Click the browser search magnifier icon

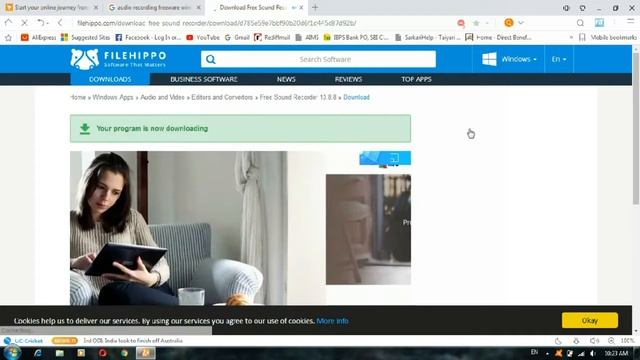[580, 23]
